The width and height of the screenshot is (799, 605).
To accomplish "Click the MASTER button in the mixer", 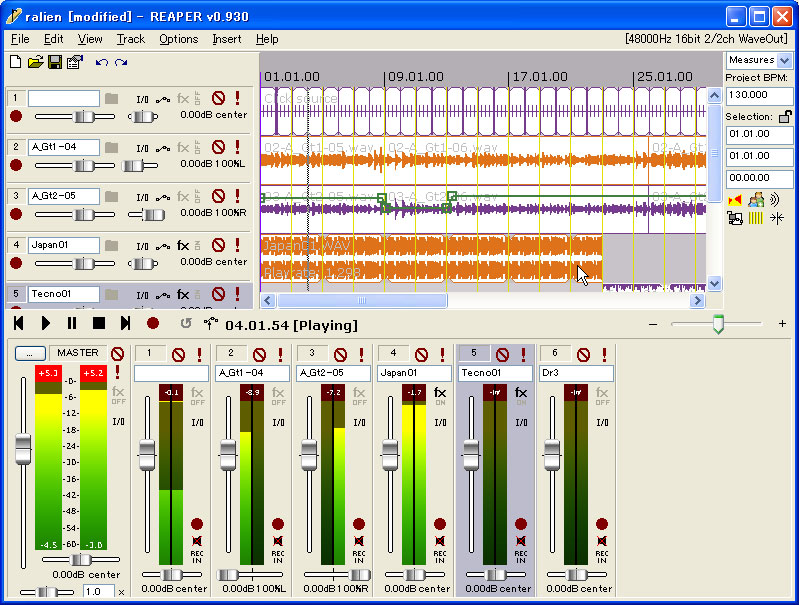I will tap(77, 353).
